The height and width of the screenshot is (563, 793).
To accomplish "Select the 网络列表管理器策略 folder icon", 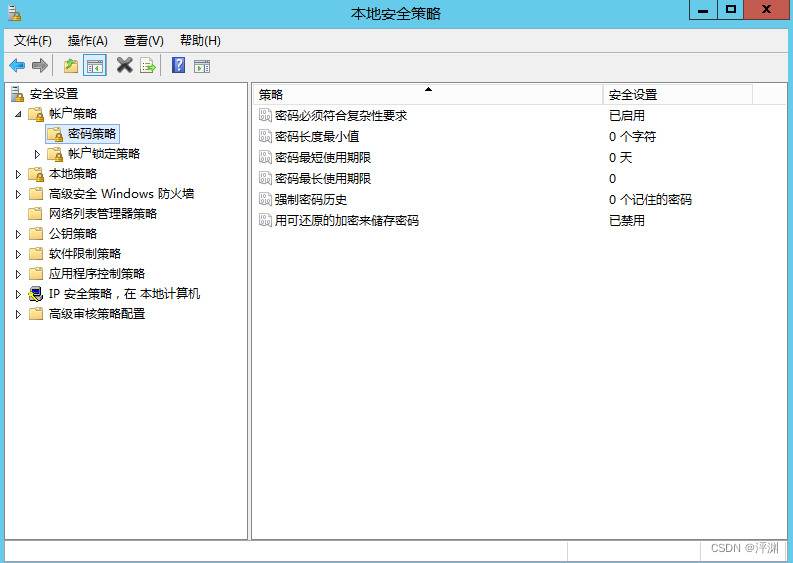I will (x=35, y=214).
